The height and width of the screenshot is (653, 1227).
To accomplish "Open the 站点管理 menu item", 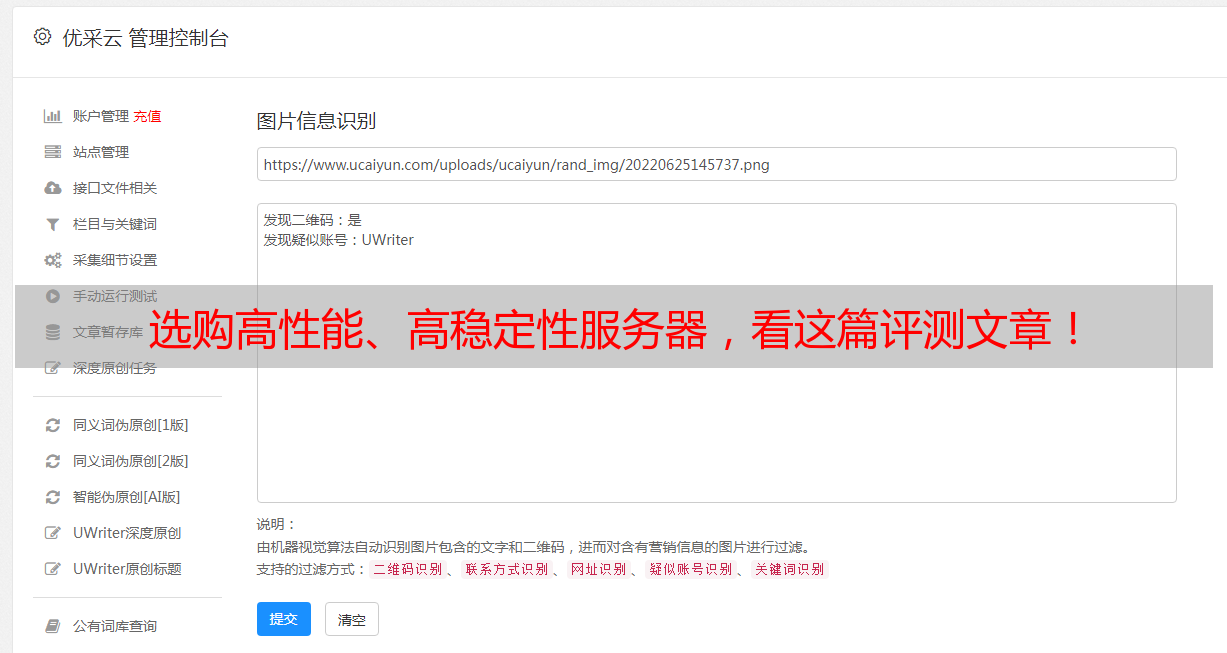I will click(101, 152).
